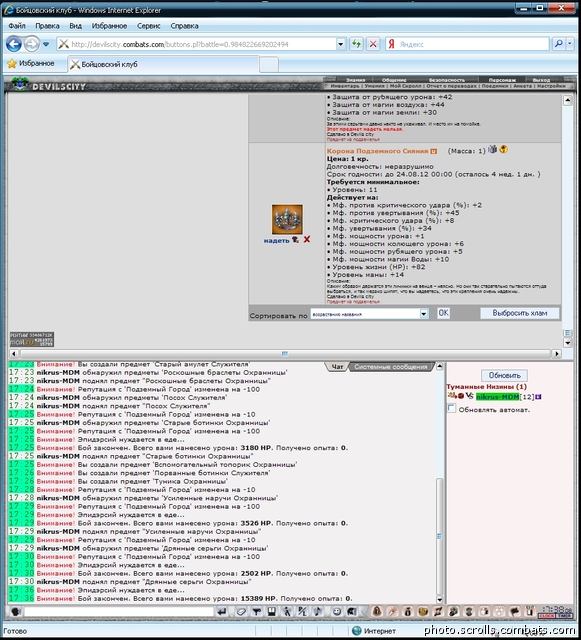Click the info icon after nikrus-MDM [12]
Viewport: 581px width, 640px height.
tap(538, 397)
